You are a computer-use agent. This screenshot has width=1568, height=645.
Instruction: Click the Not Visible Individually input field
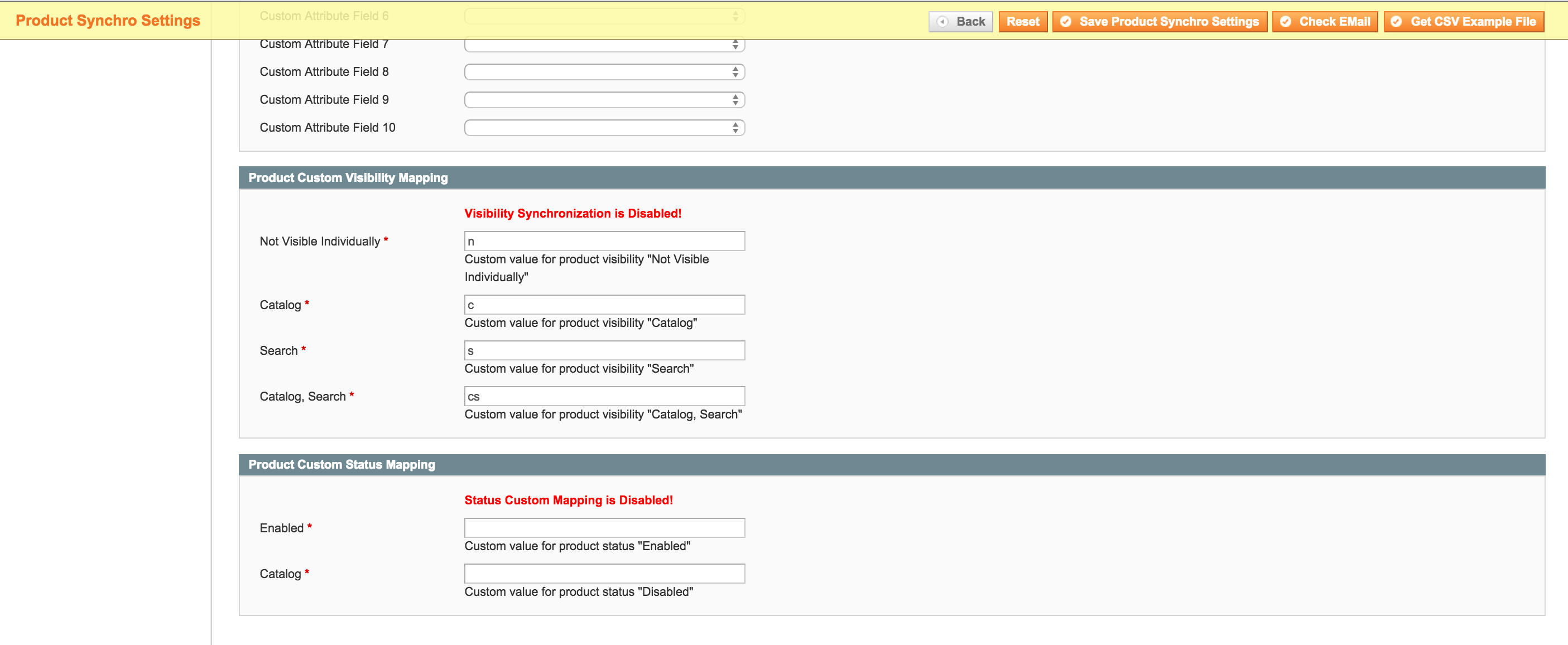click(604, 242)
